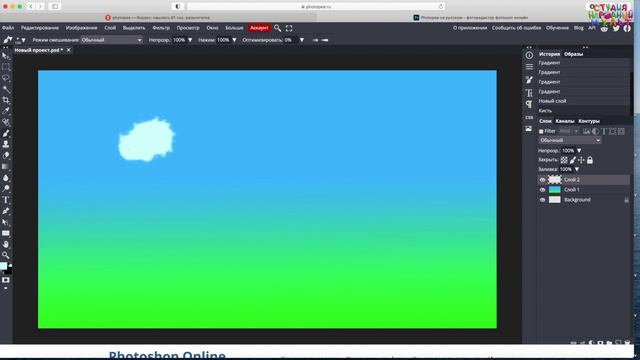Select the Eyedropper tool
Image resolution: width=640 pixels, height=360 pixels.
point(6,111)
